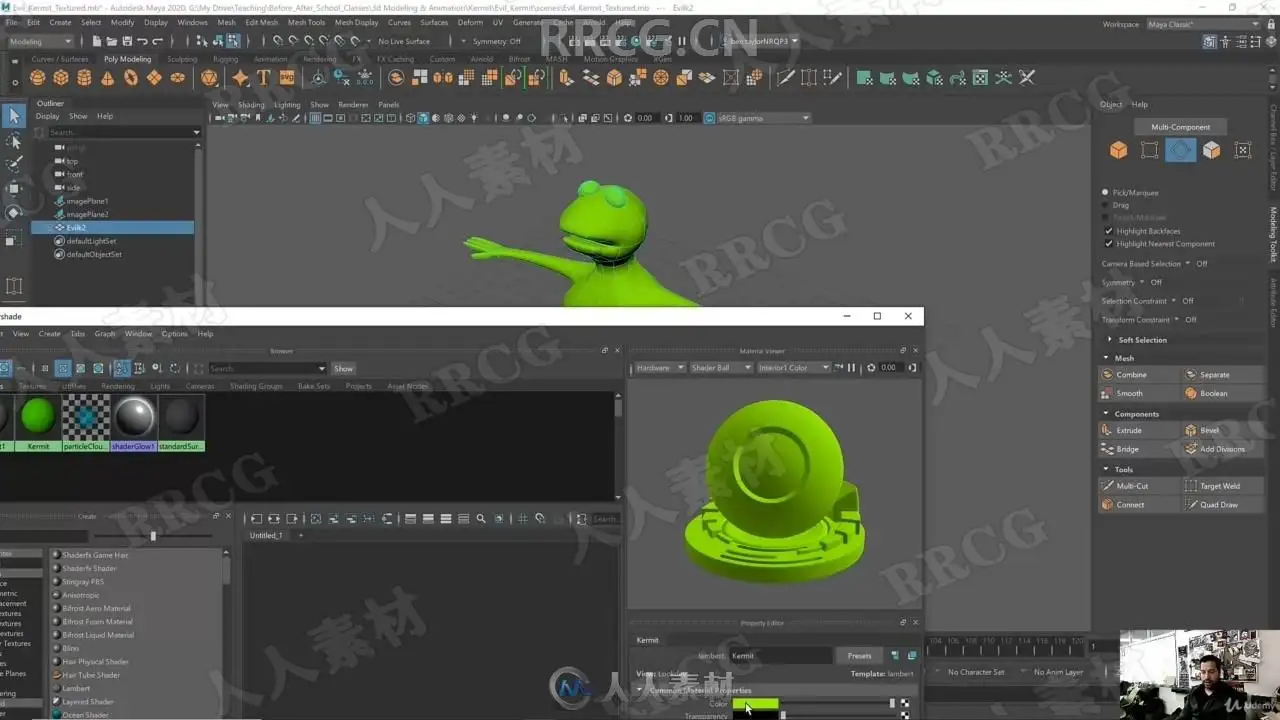Create a polygon sphere from the shelf

[x=37, y=78]
